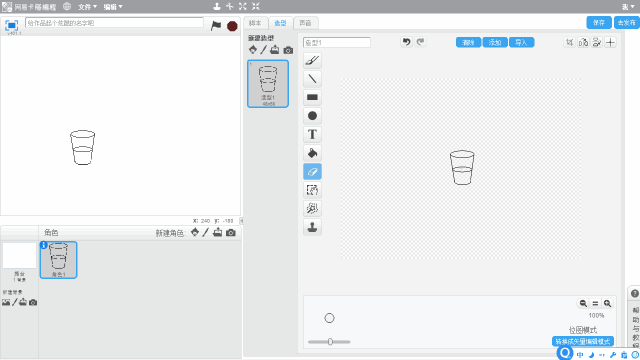The width and height of the screenshot is (640, 360).
Task: Select the Rectangle shape tool
Action: [312, 97]
